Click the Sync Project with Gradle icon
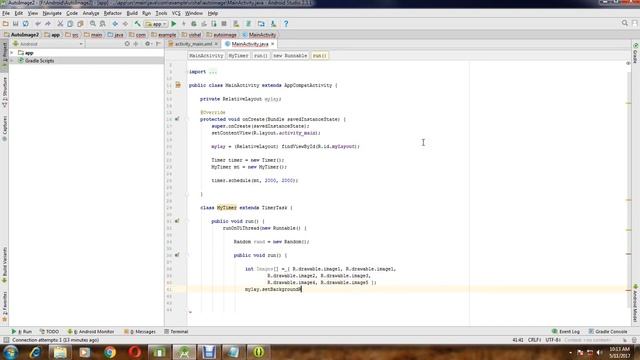The height and width of the screenshot is (360, 640). click(x=248, y=24)
